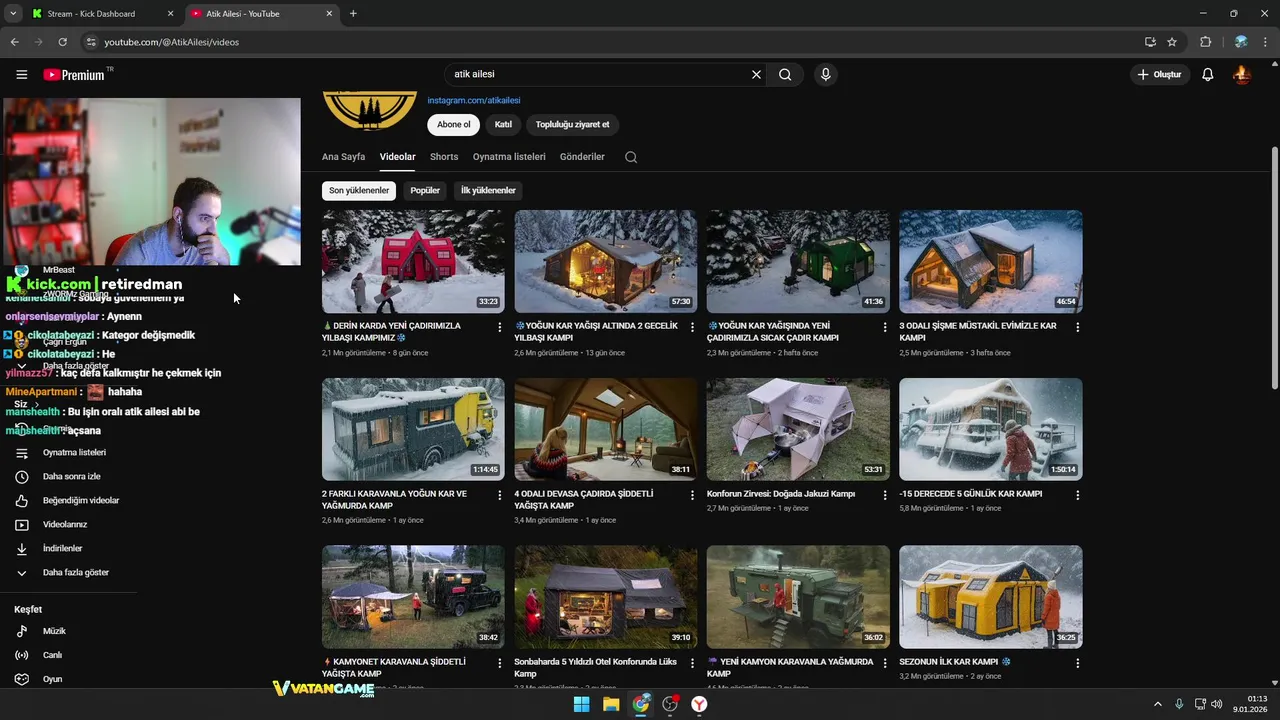Switch to the Shorts channel tab
This screenshot has height=720, width=1280.
pyautogui.click(x=444, y=157)
